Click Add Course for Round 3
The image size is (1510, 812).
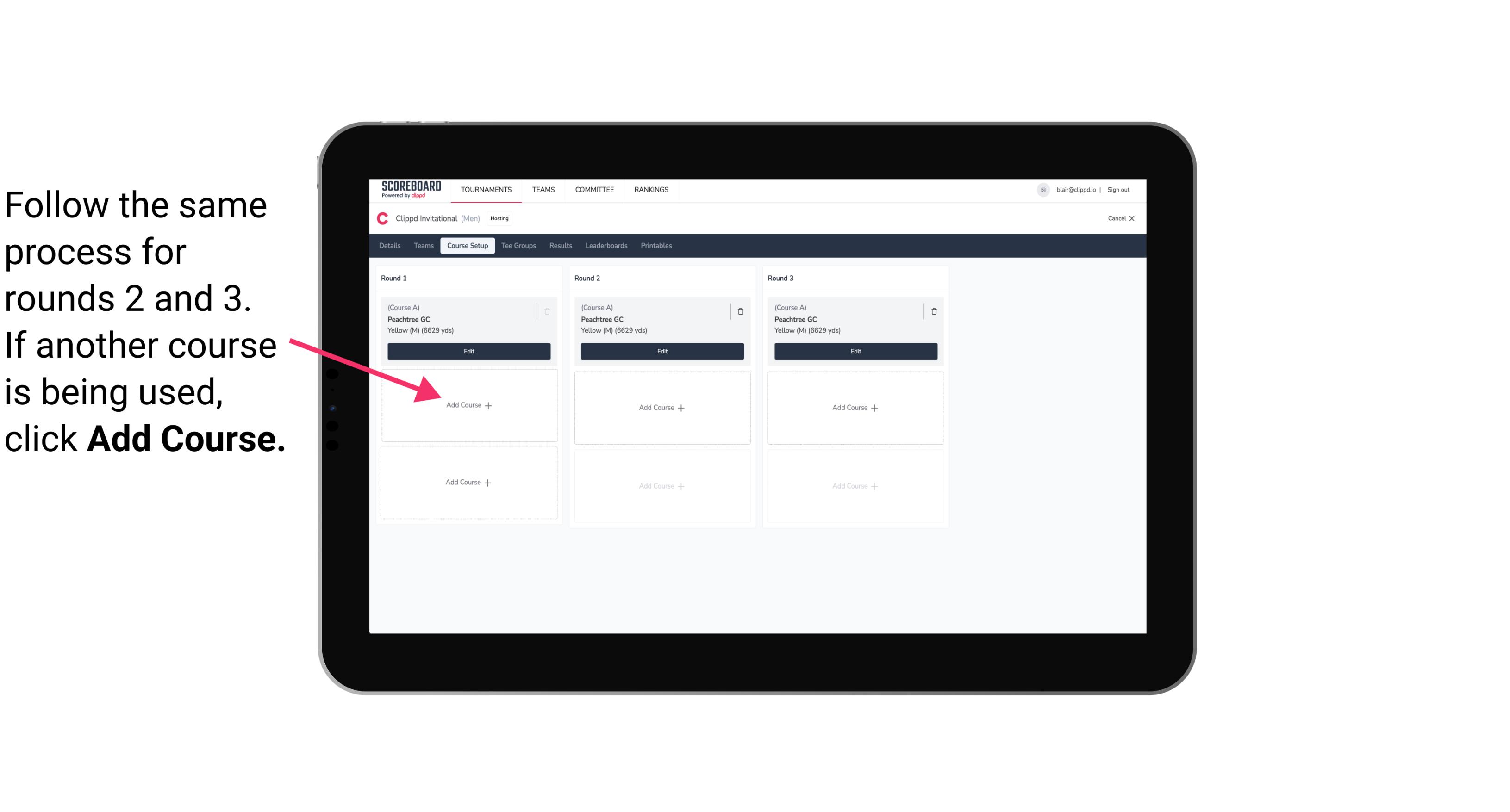click(854, 407)
